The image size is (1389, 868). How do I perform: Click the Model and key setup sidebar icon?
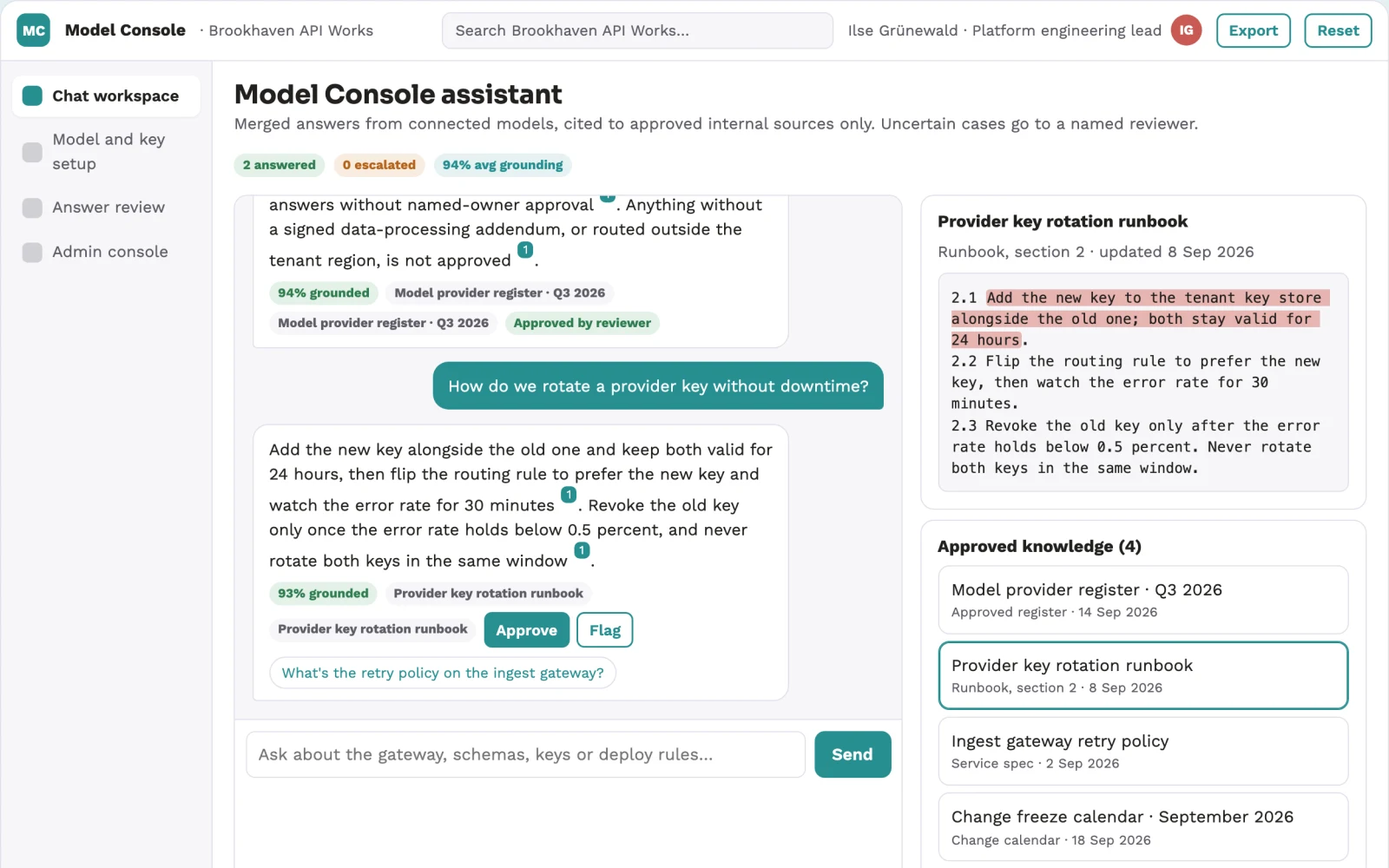tap(32, 152)
